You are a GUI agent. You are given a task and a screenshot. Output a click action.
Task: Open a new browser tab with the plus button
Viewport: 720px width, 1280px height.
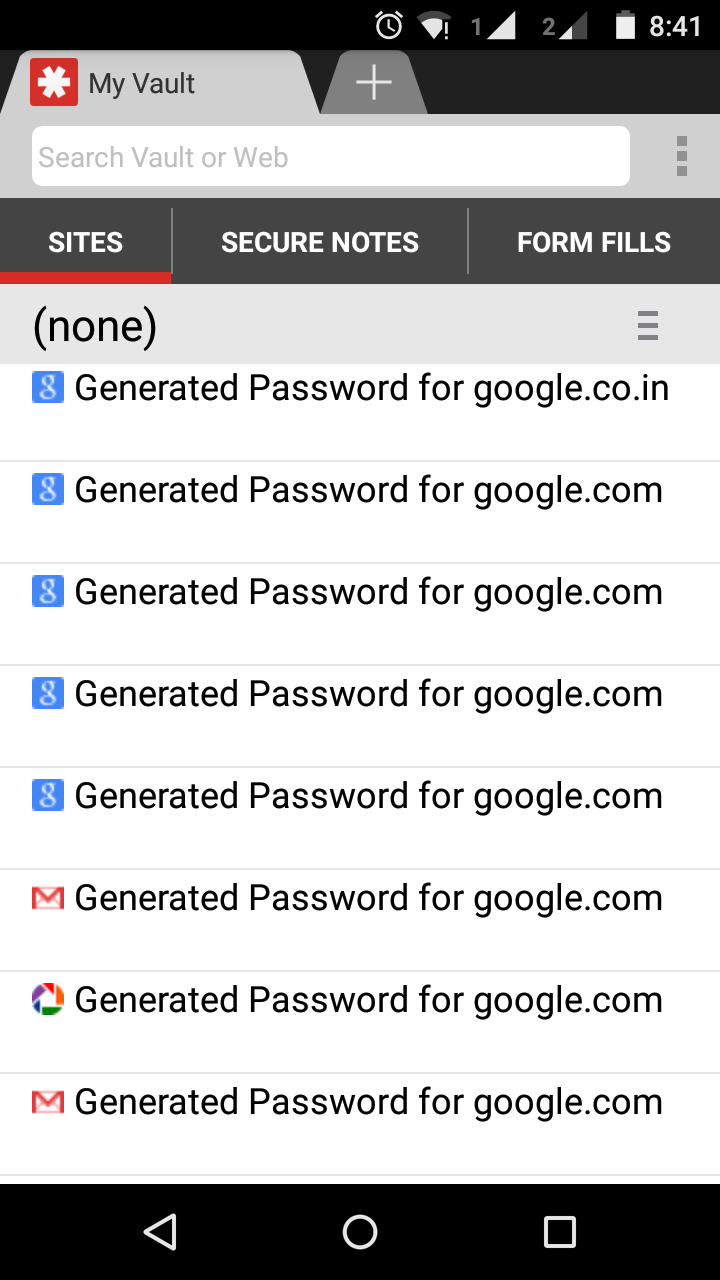tap(372, 82)
